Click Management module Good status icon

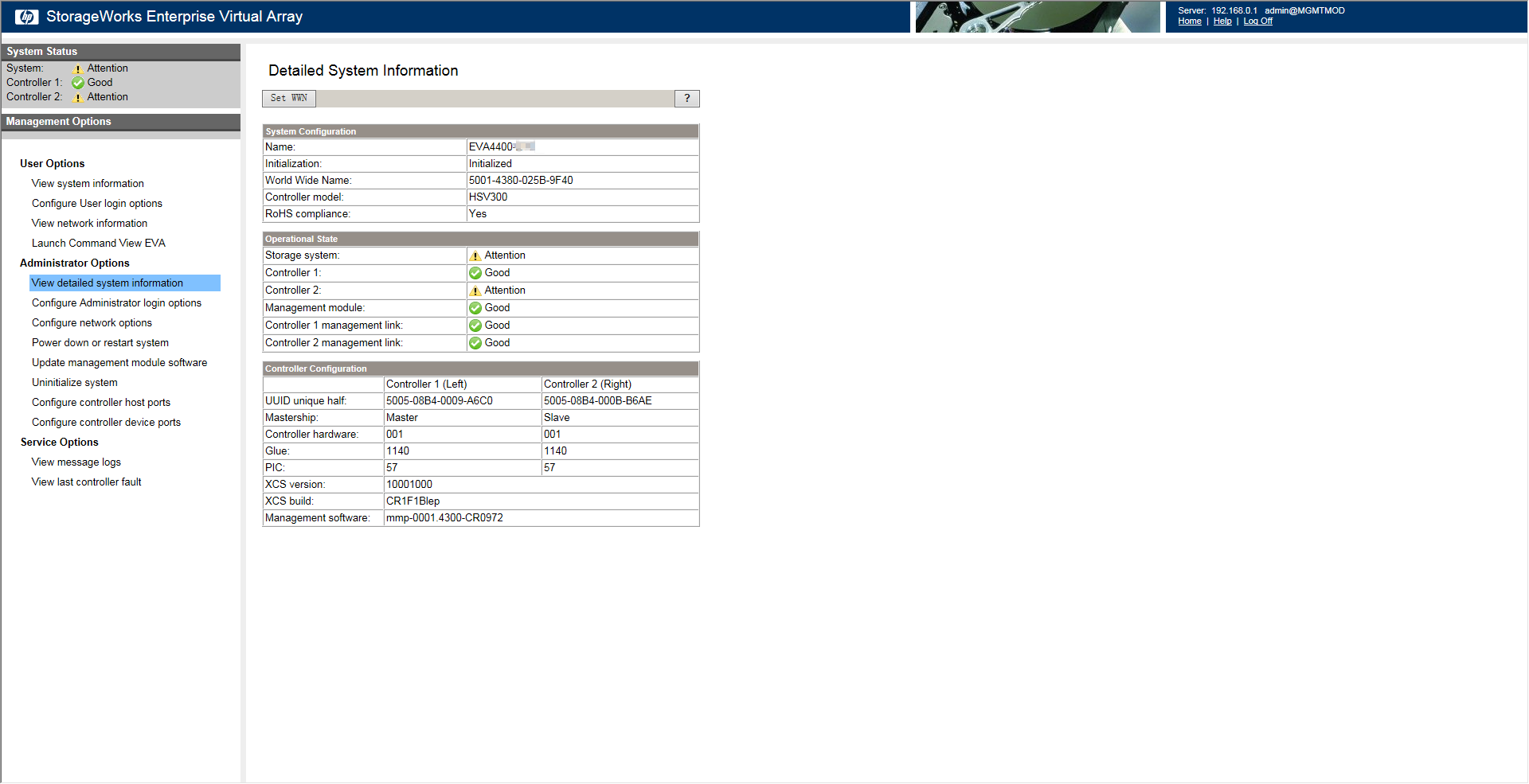tap(475, 308)
